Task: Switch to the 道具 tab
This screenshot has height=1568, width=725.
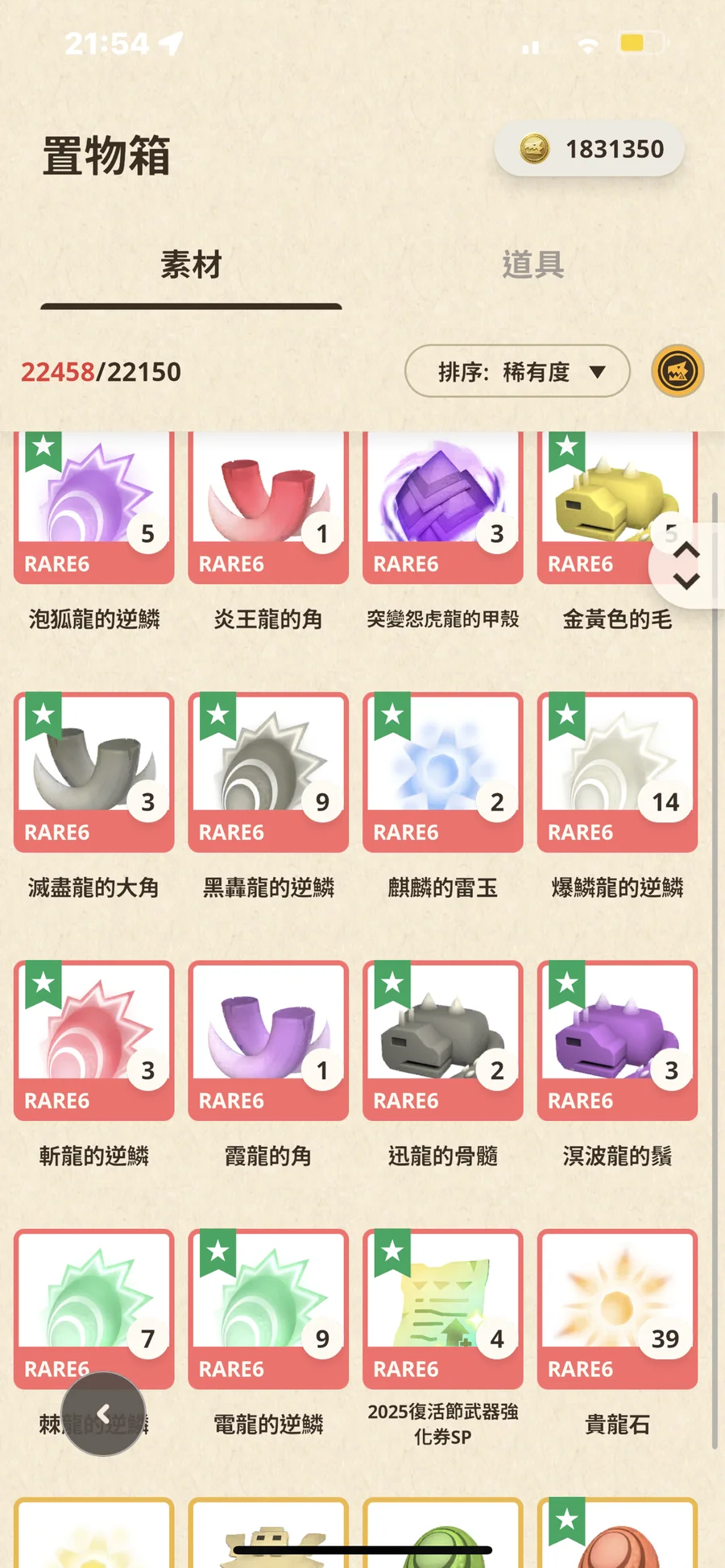Action: tap(533, 265)
